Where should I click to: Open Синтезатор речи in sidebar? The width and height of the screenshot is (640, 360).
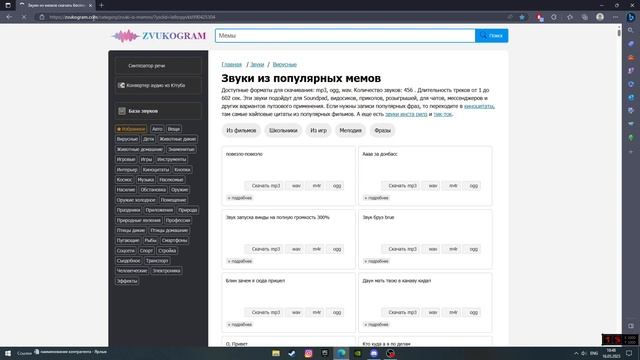coord(158,66)
